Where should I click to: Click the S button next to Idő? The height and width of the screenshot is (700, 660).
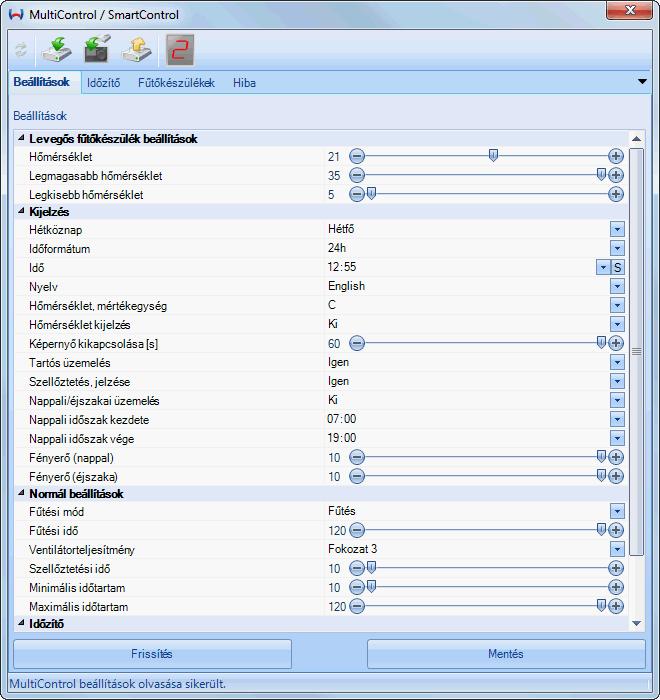point(618,267)
